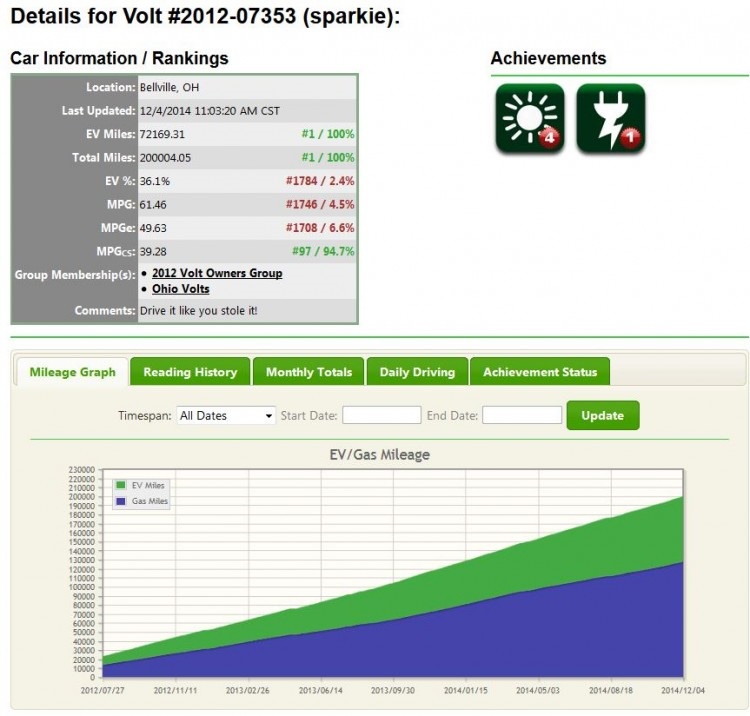Click the EV Miles value 72169.31
Image resolution: width=750 pixels, height=716 pixels.
pos(162,134)
